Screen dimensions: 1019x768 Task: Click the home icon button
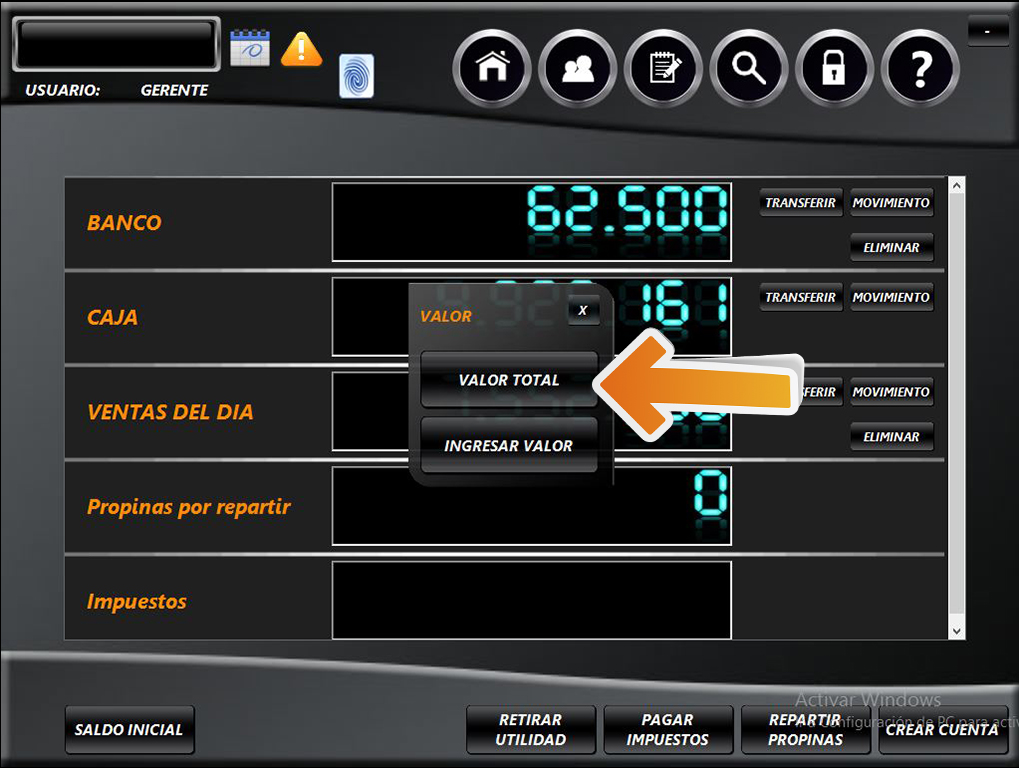tap(492, 68)
